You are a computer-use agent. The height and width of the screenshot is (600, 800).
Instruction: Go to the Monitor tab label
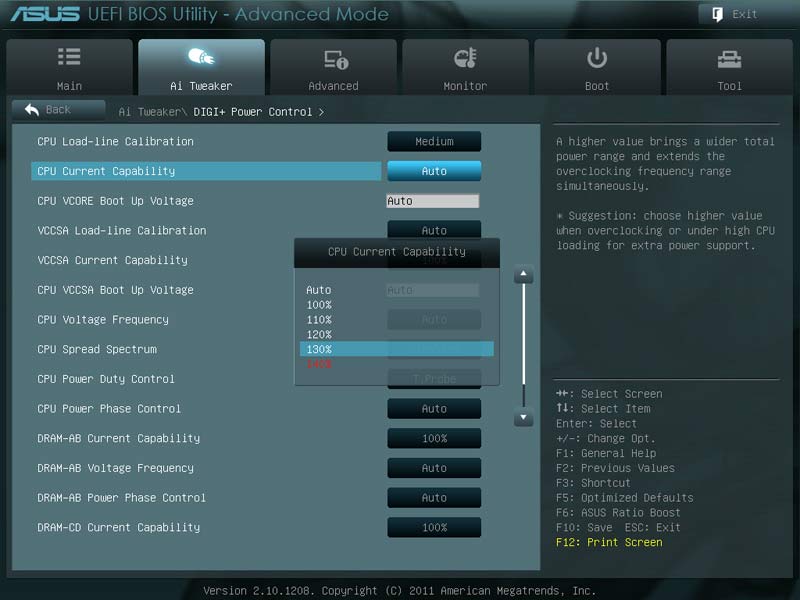(465, 86)
